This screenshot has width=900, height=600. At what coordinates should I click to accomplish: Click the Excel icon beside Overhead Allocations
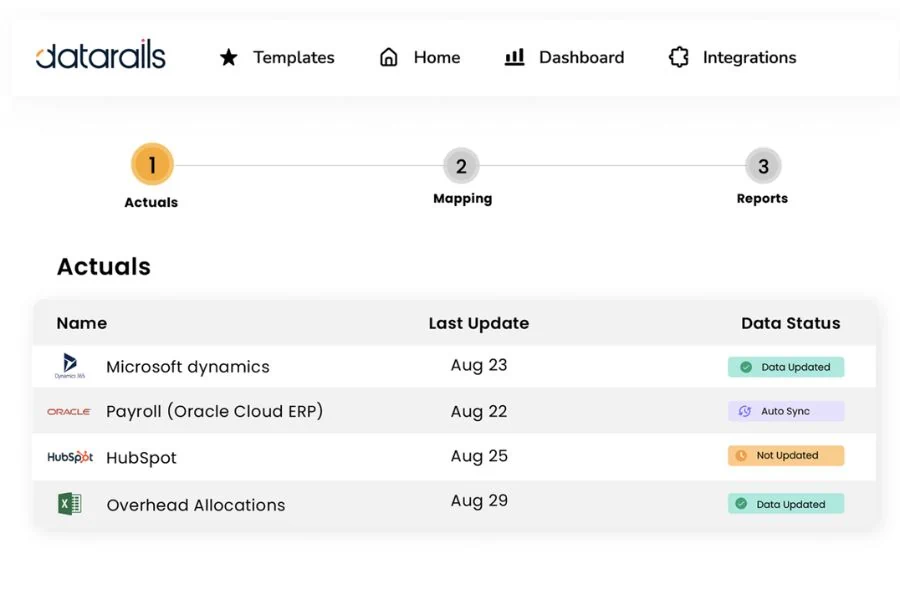[x=70, y=501]
